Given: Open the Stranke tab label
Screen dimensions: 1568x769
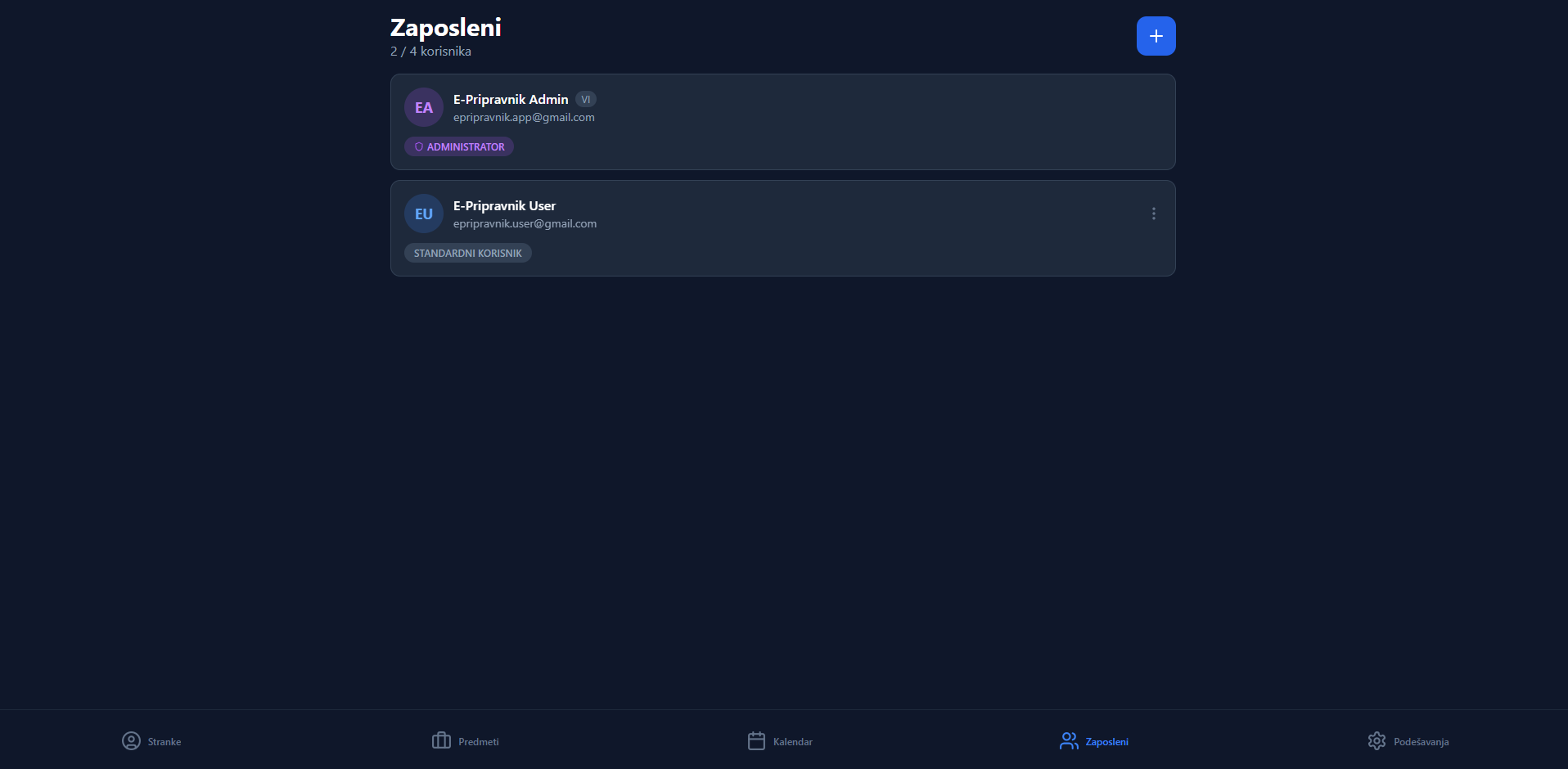Looking at the screenshot, I should point(164,742).
